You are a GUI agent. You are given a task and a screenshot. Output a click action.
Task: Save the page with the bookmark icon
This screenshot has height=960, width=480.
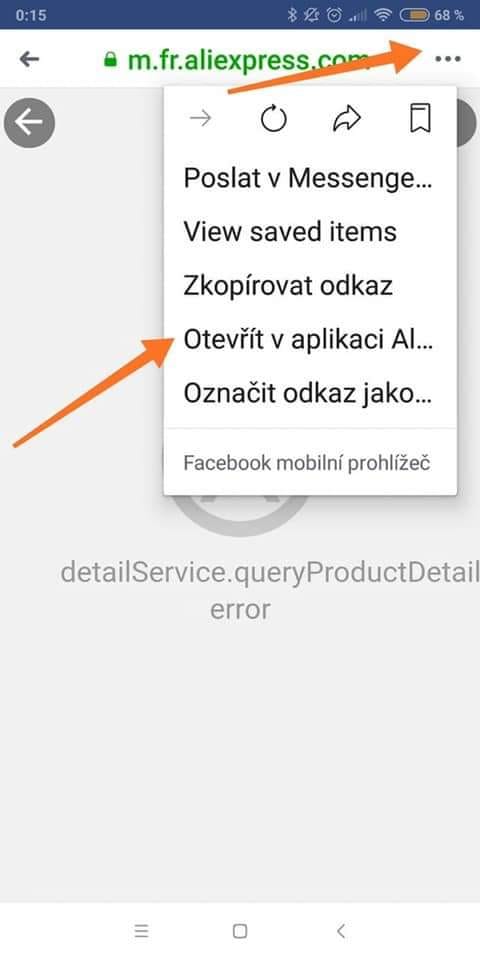(x=420, y=119)
